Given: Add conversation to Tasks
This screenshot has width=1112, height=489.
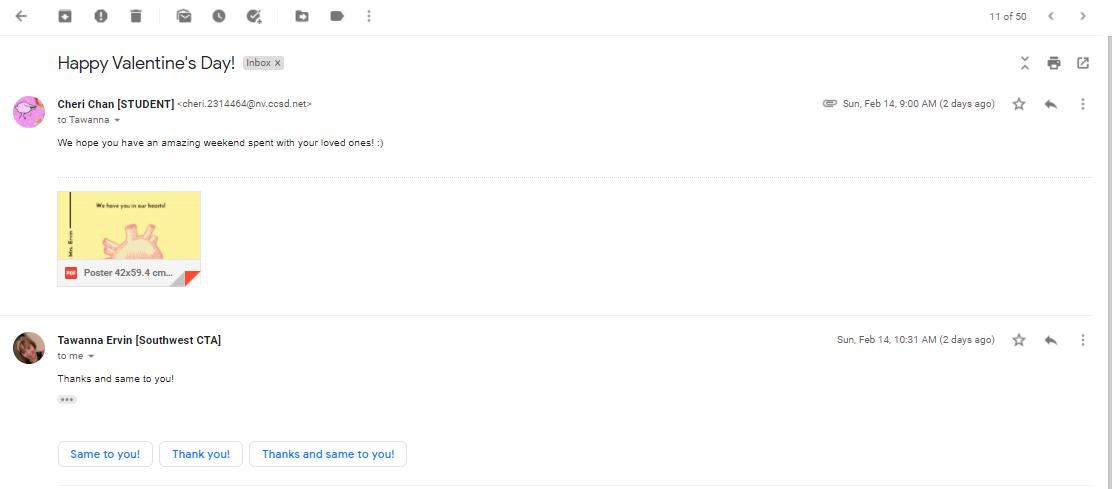Looking at the screenshot, I should tap(254, 16).
